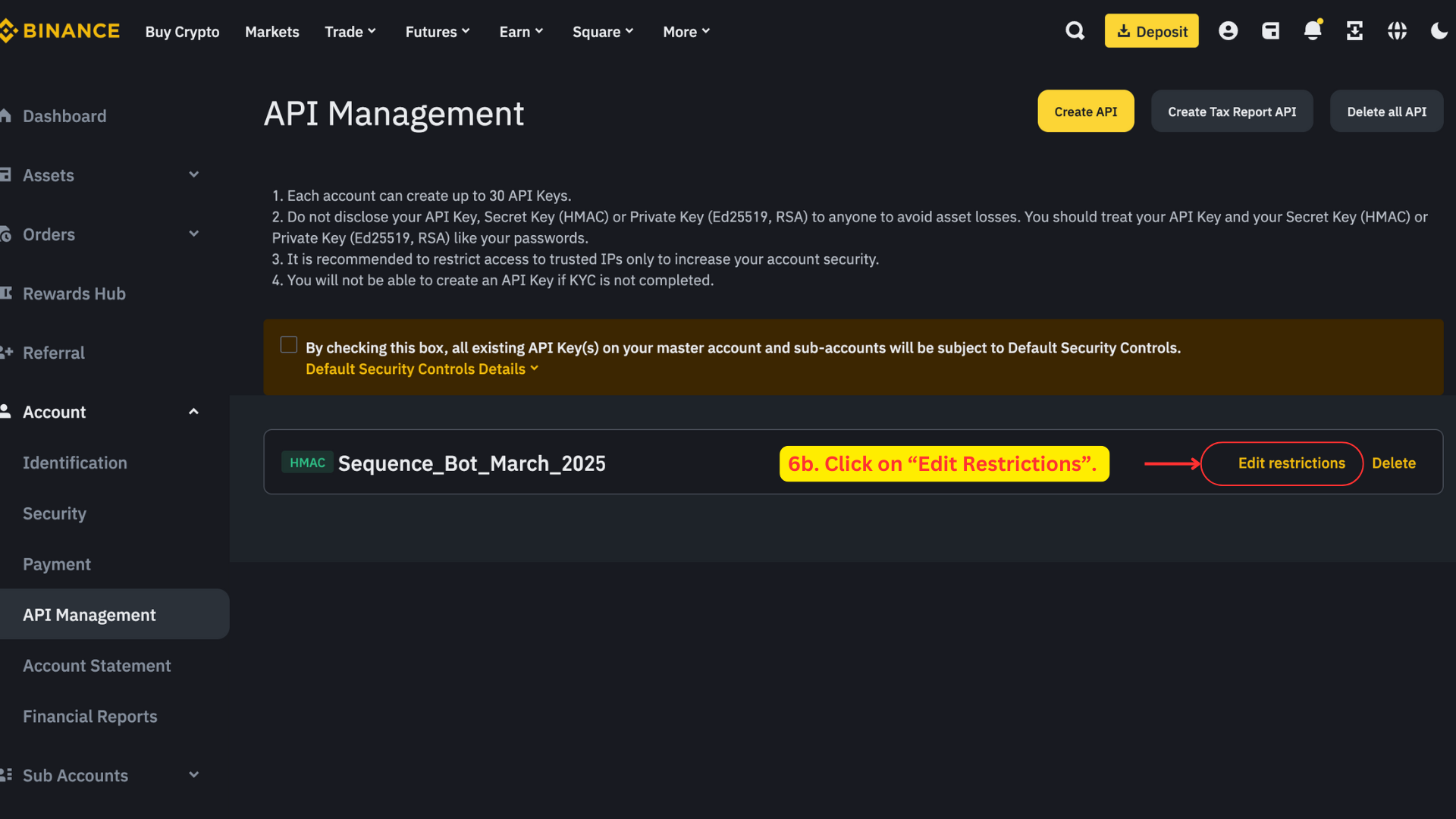Screen dimensions: 1456x819
Task: Click the download app icon in header
Action: click(x=1354, y=31)
